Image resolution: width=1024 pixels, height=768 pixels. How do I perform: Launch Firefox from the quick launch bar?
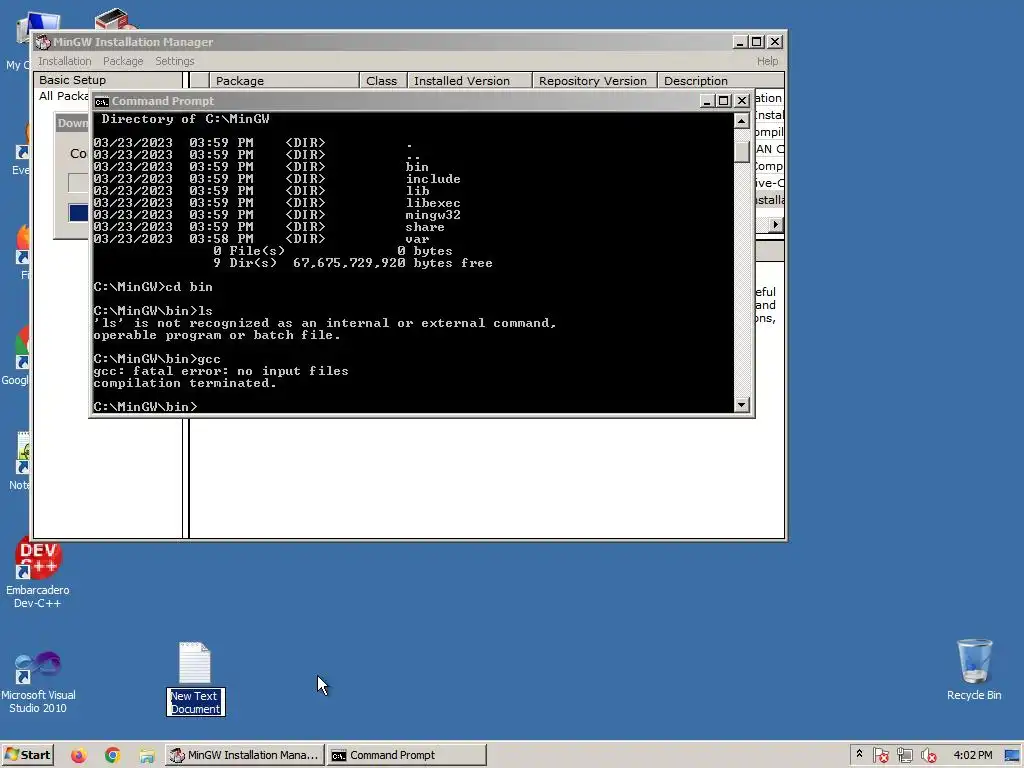[x=78, y=756]
